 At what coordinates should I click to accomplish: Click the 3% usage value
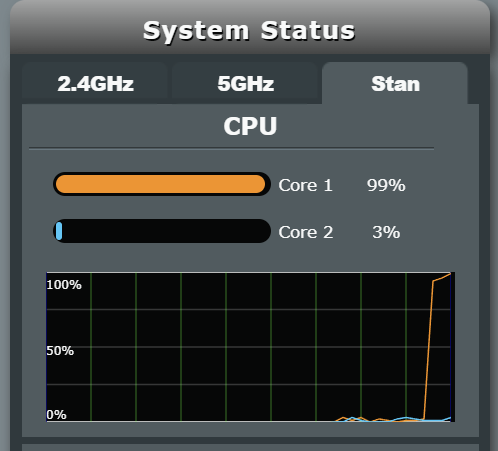[x=386, y=232]
